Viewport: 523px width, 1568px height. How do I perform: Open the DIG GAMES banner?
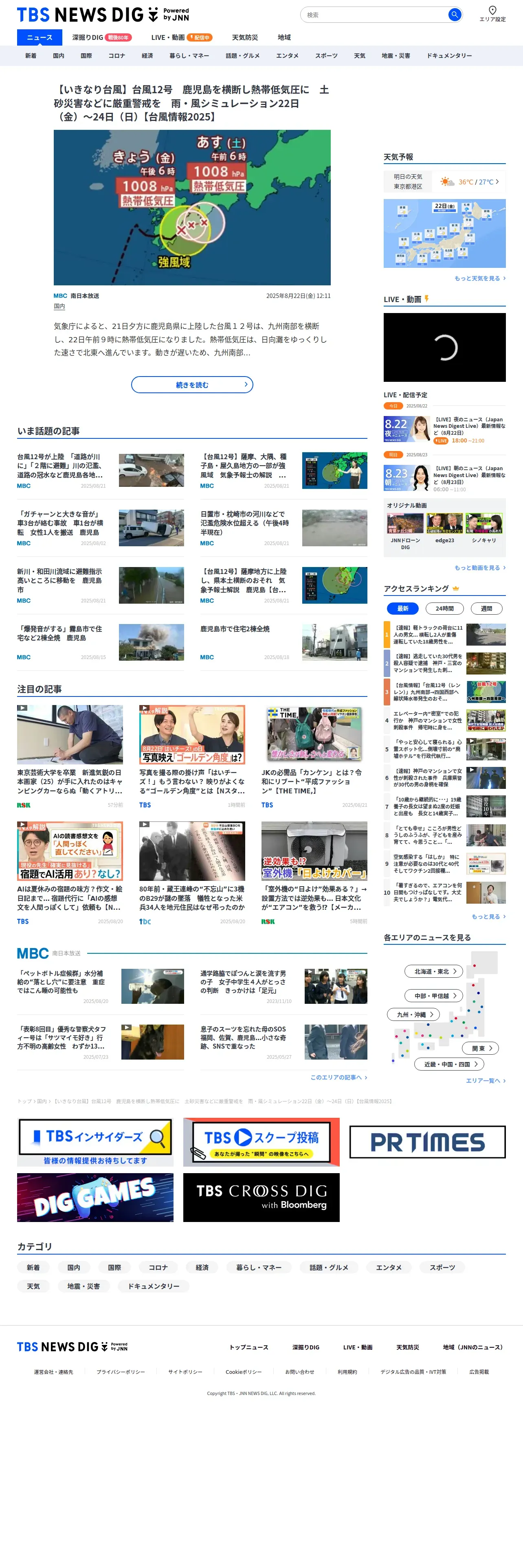tap(95, 1197)
